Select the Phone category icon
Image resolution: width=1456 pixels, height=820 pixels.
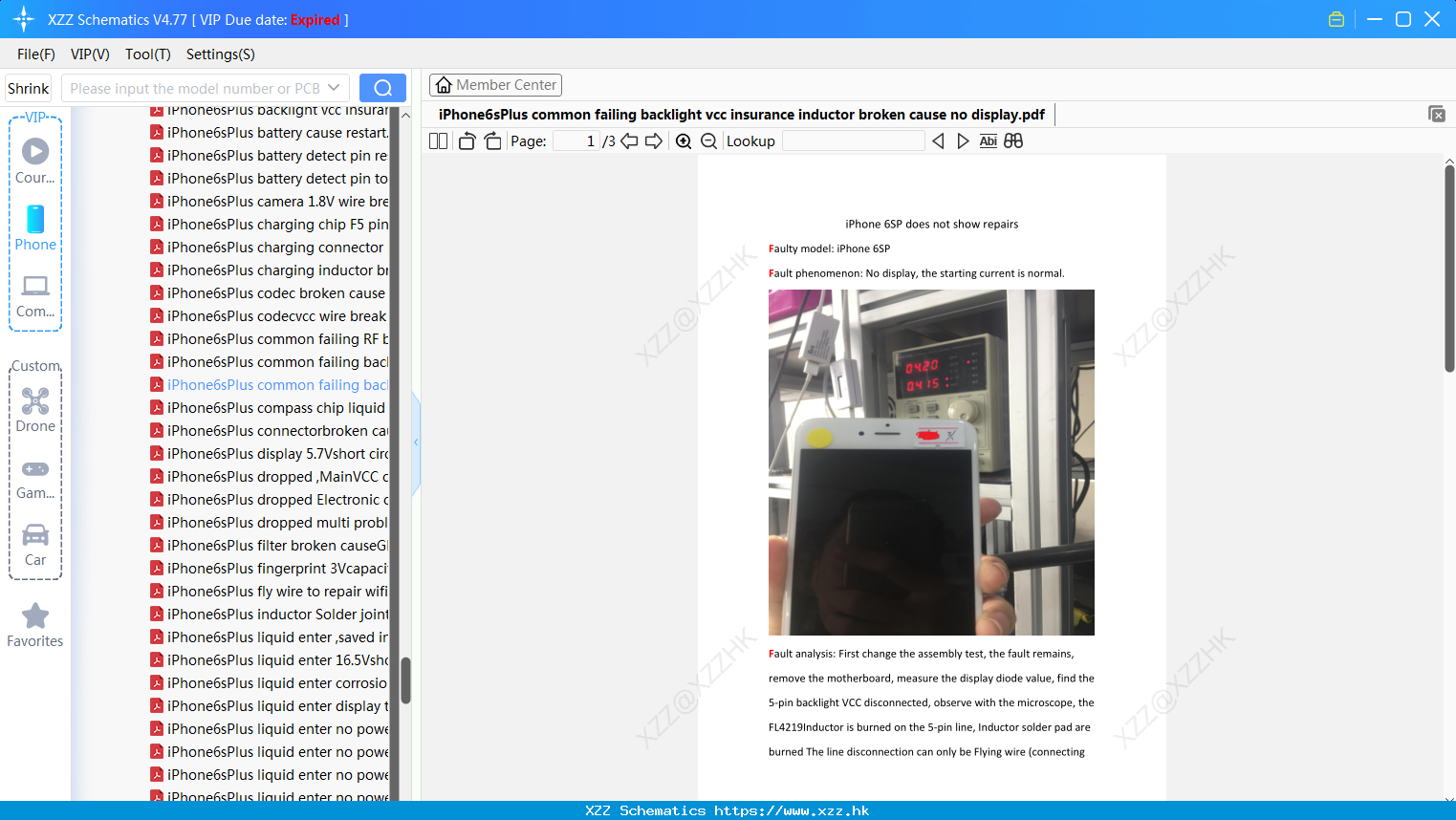click(x=35, y=228)
